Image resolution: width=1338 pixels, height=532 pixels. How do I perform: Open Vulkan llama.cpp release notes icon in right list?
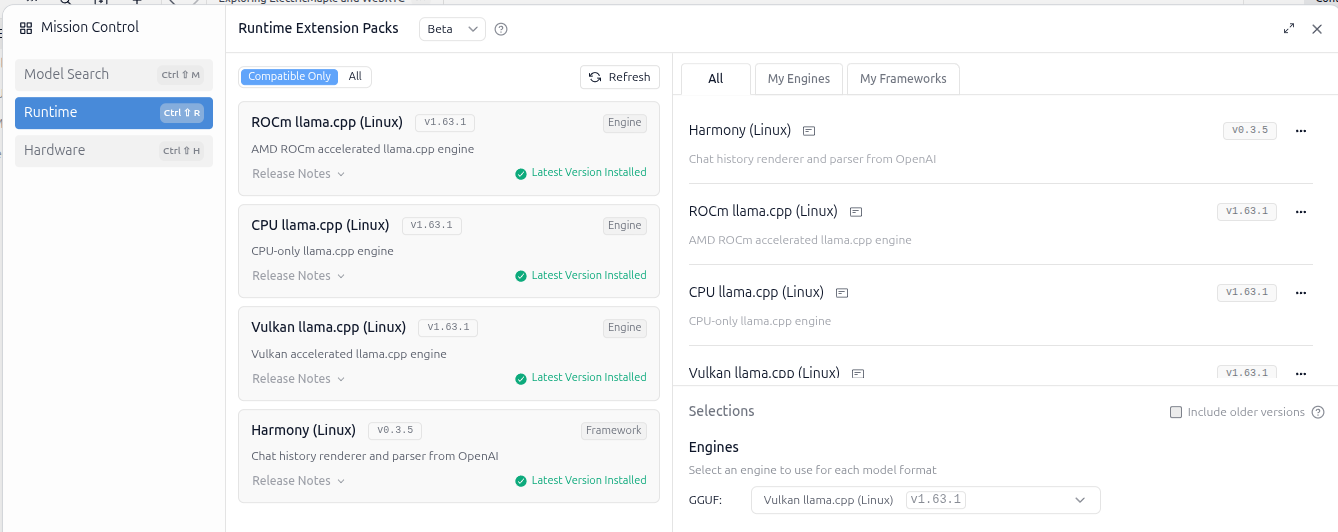858,373
